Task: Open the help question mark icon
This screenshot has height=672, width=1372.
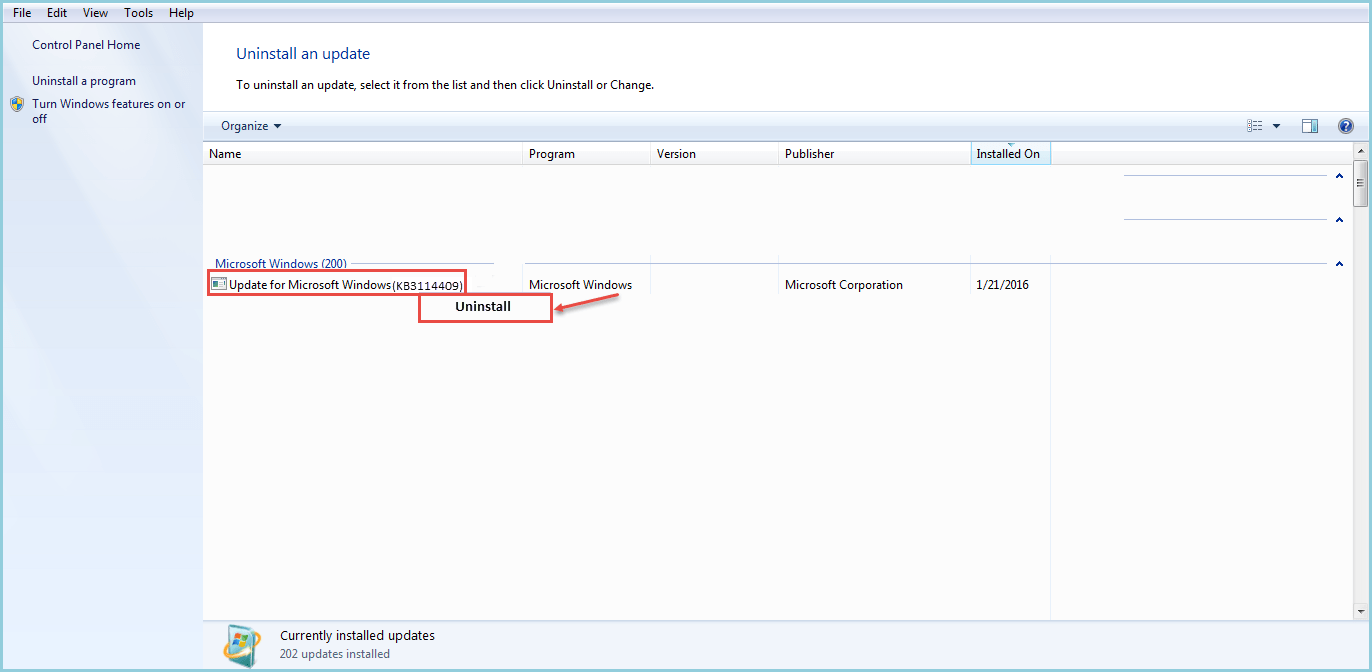Action: point(1345,126)
